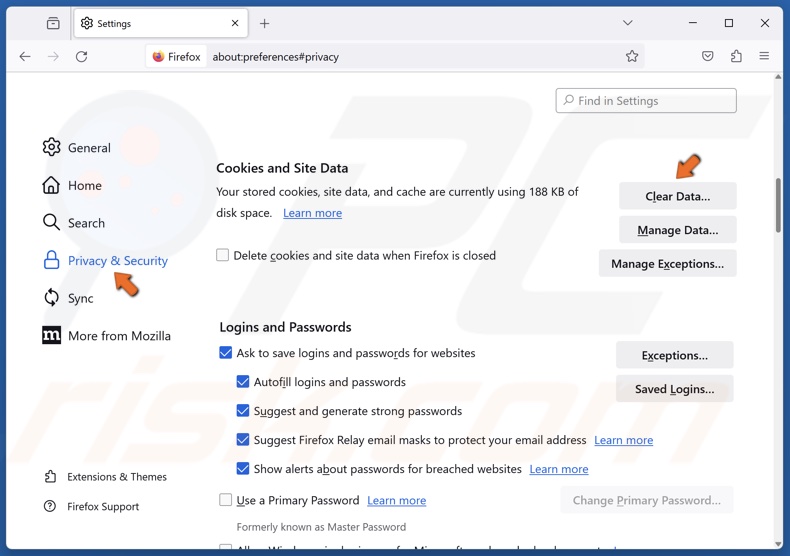Open a new tab with plus icon
This screenshot has height=556, width=790.
[x=265, y=23]
